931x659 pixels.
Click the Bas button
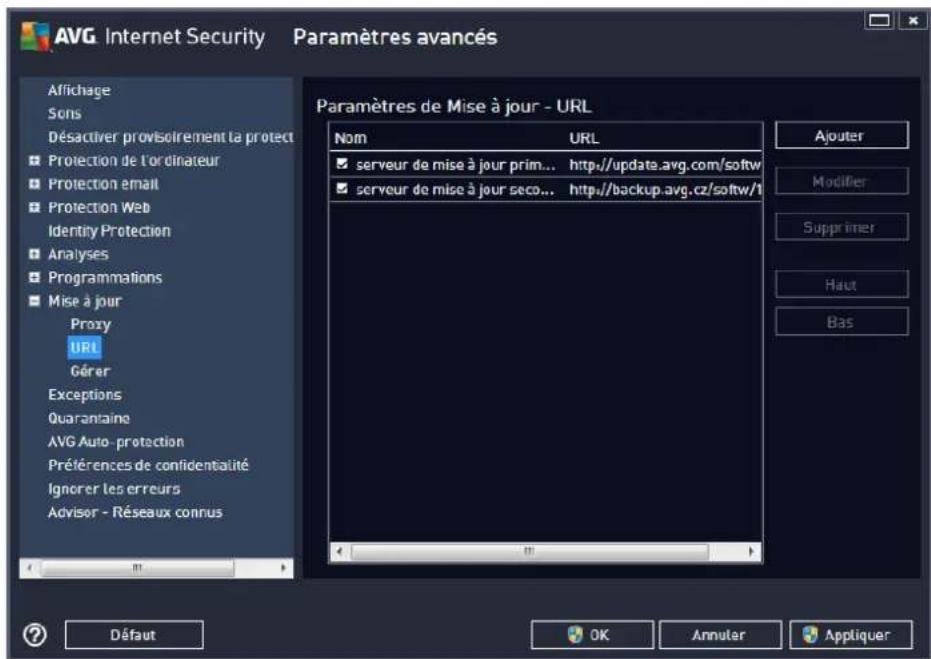[x=841, y=322]
